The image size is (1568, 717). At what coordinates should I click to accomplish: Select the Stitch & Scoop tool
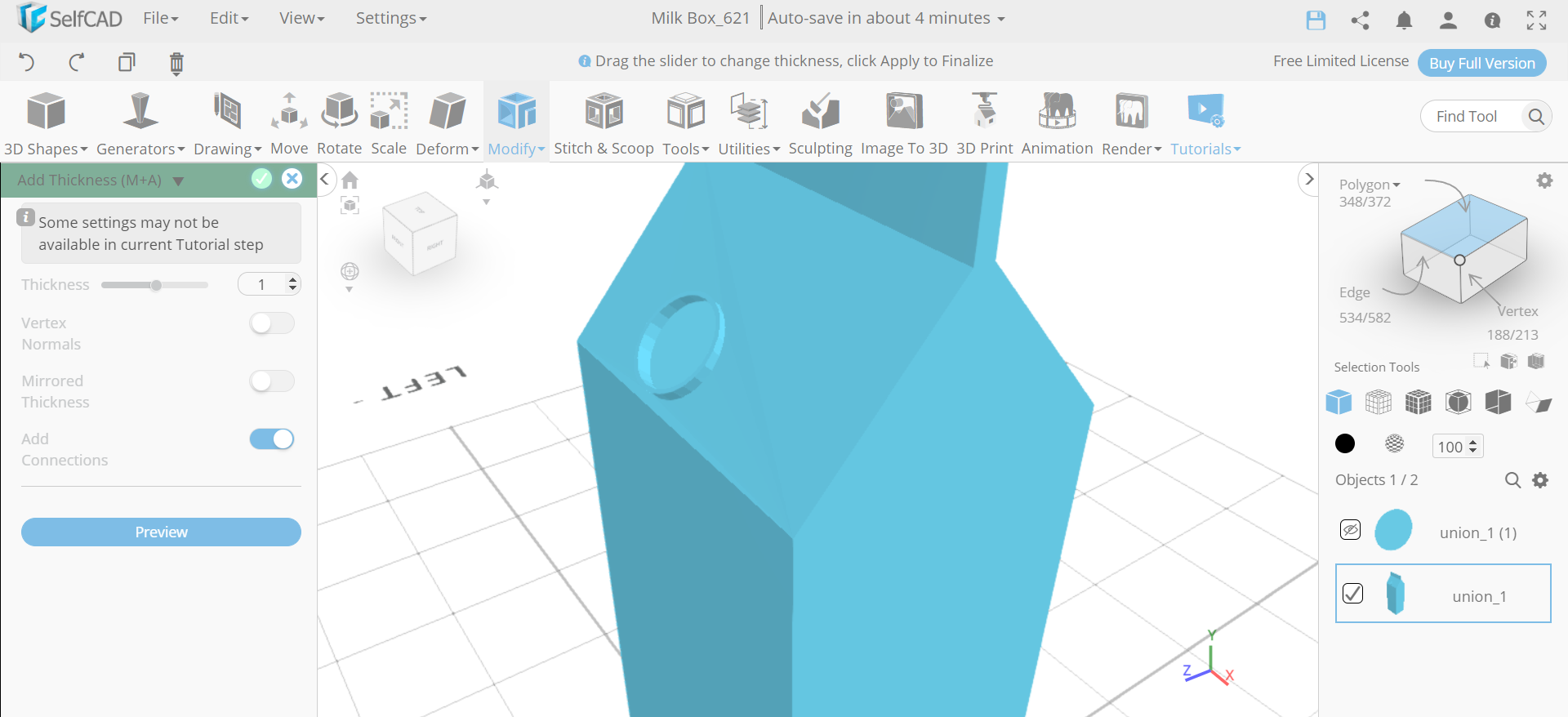click(x=604, y=123)
